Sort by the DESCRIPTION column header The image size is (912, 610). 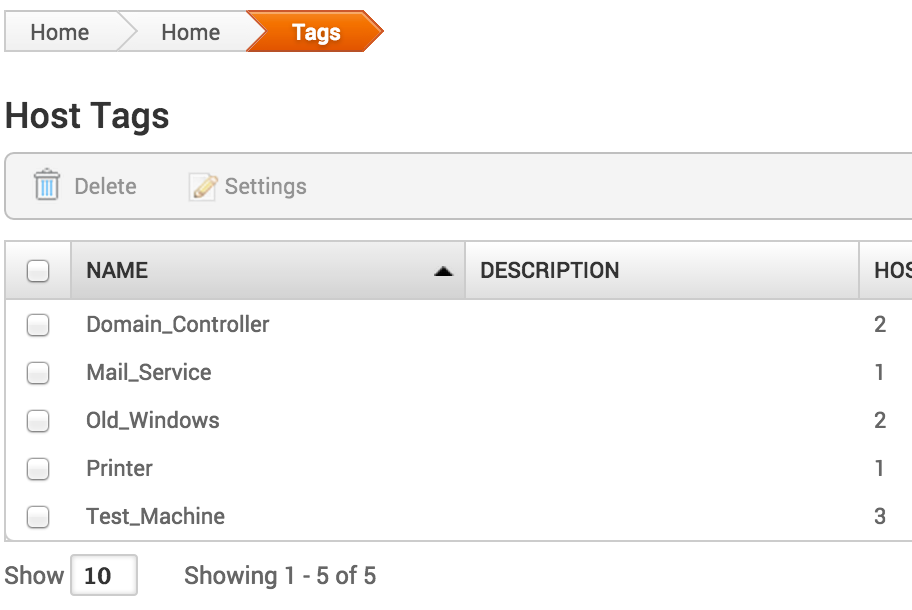pos(550,270)
